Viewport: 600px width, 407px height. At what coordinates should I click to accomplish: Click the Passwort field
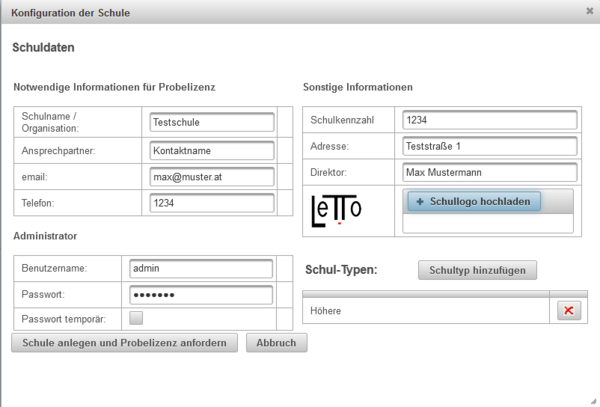click(x=200, y=295)
